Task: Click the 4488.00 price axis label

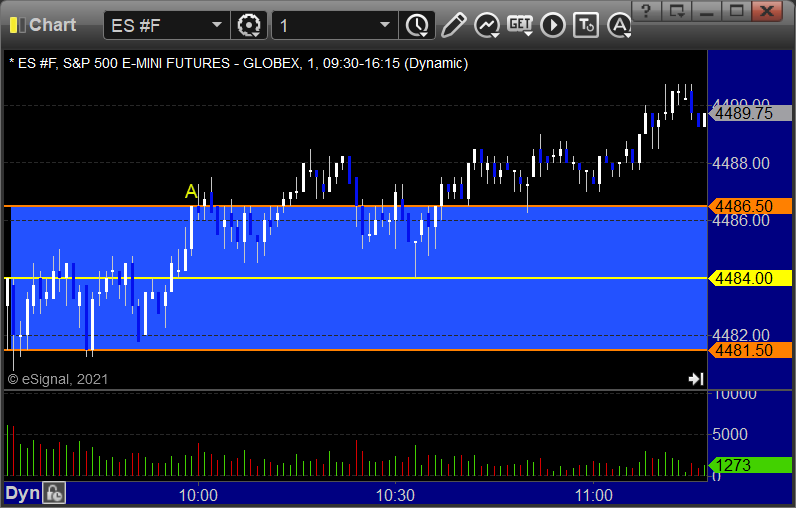Action: pos(741,163)
